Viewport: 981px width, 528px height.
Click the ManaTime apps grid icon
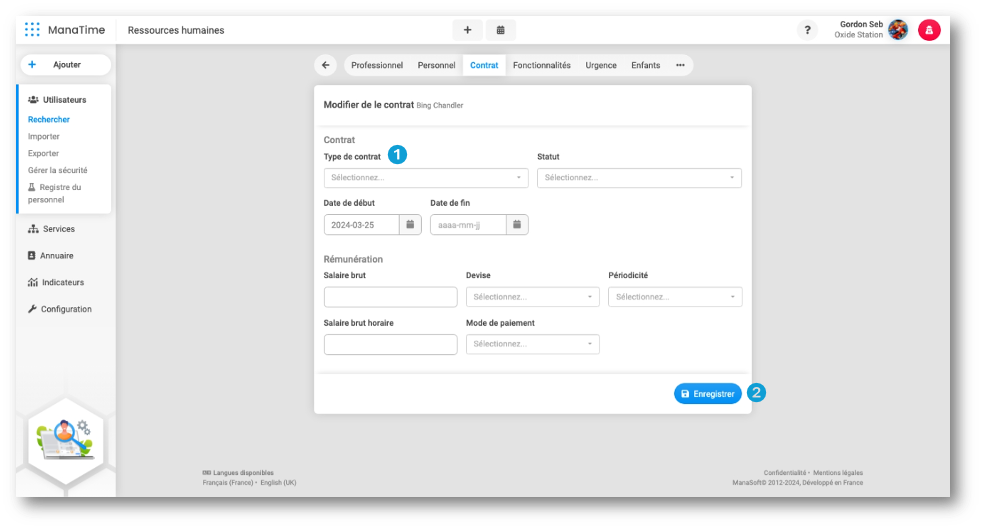pyautogui.click(x=33, y=30)
